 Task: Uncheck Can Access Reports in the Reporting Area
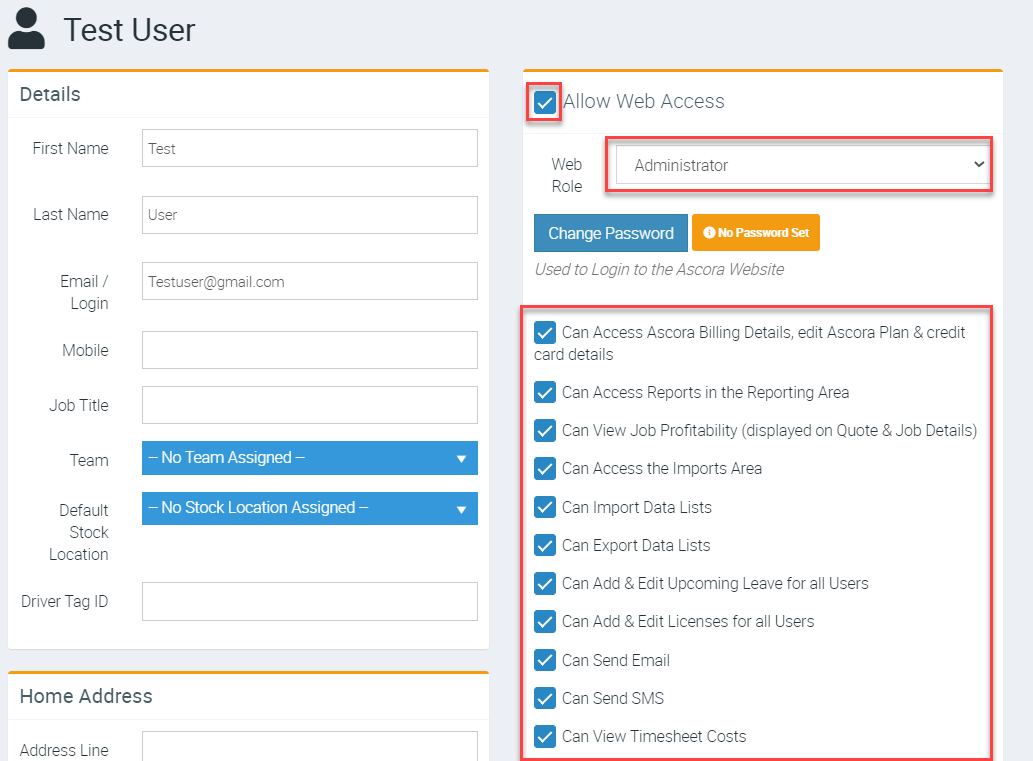pos(545,392)
